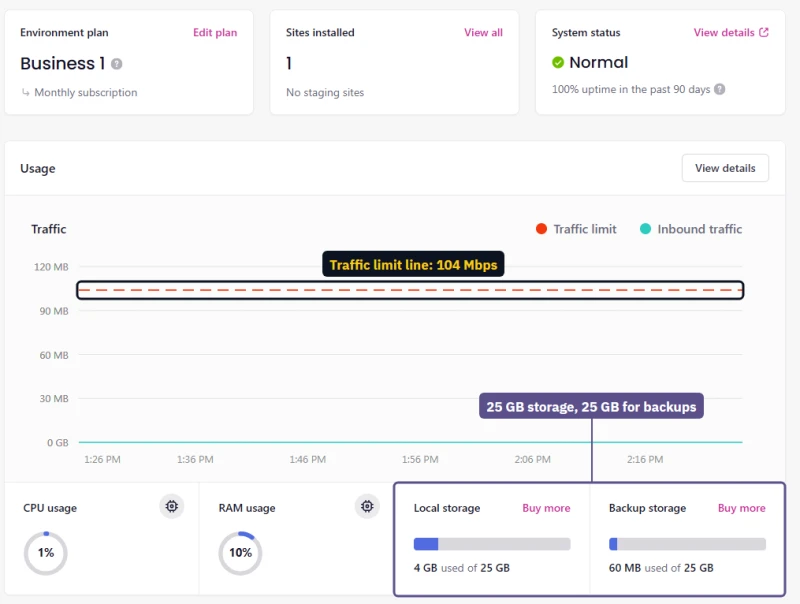Open System status View details link

click(724, 32)
